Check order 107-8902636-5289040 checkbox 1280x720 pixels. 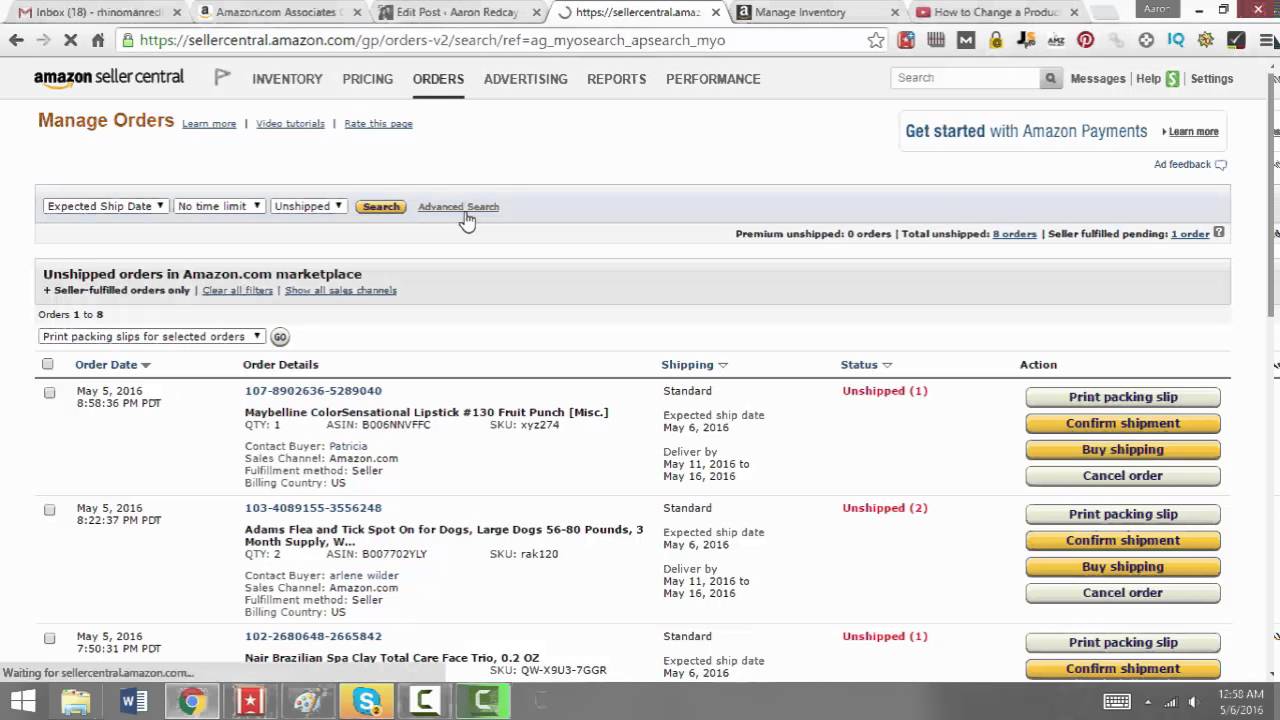pyautogui.click(x=50, y=393)
